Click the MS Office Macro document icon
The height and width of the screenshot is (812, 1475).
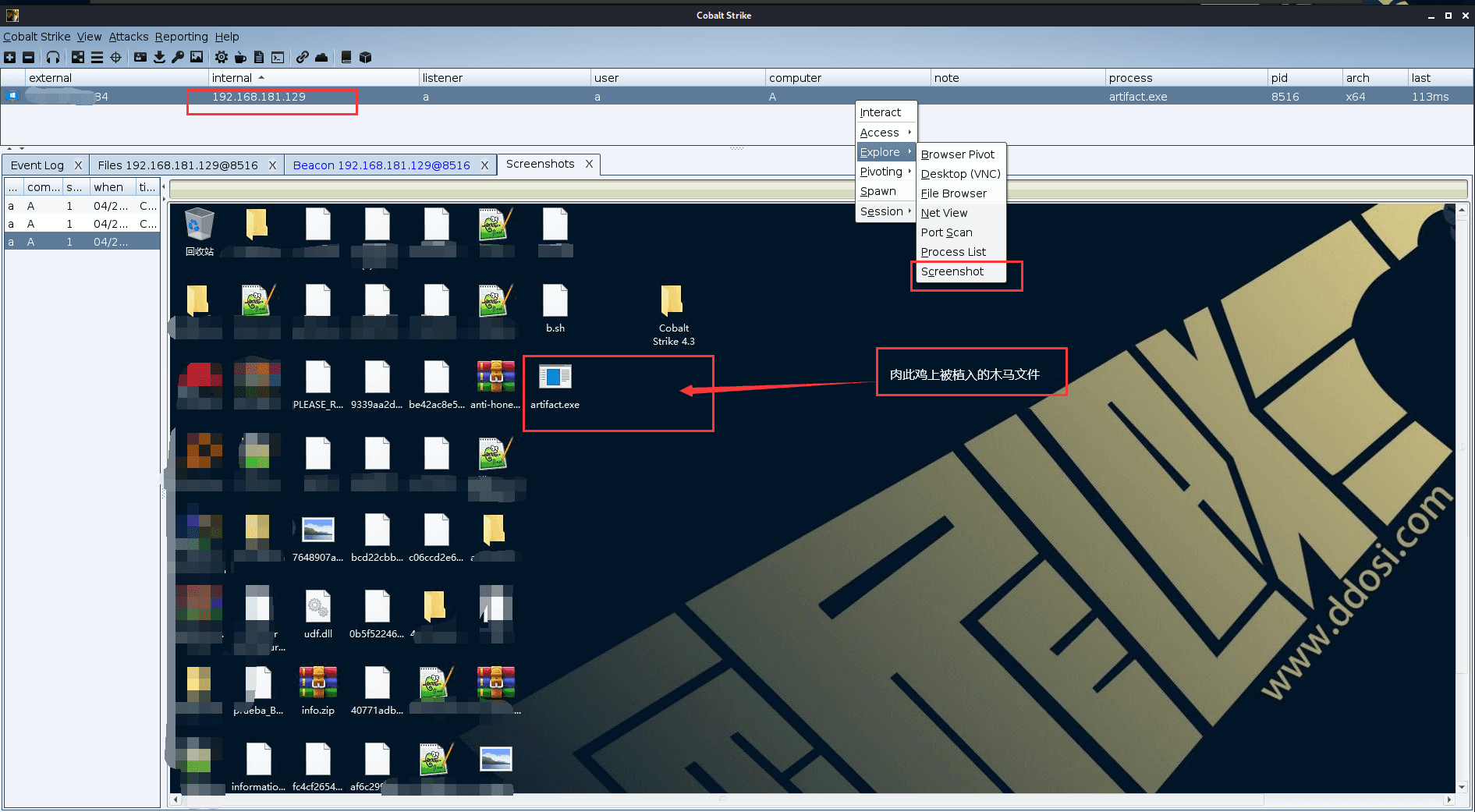pos(259,57)
